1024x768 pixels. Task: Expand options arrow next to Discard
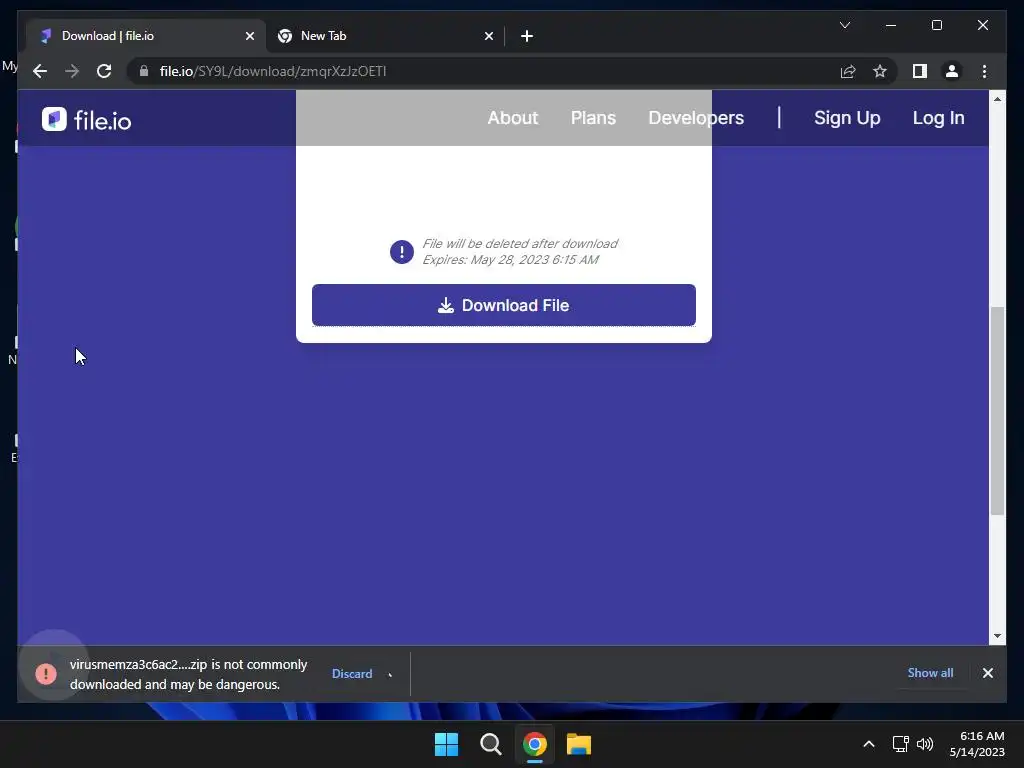(391, 674)
